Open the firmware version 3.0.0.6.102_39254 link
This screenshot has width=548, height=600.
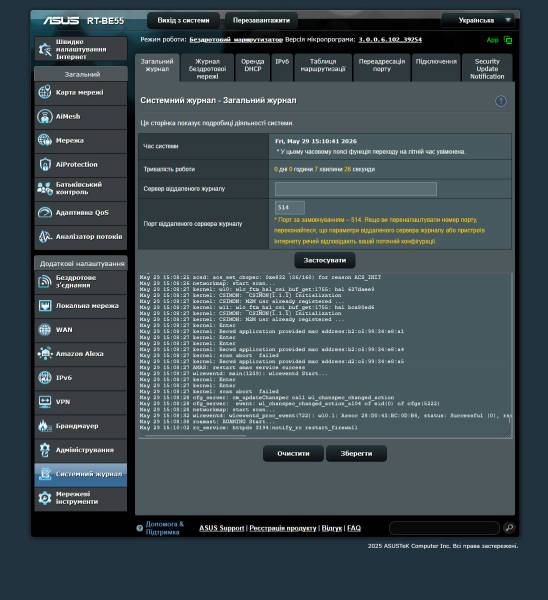coord(390,40)
